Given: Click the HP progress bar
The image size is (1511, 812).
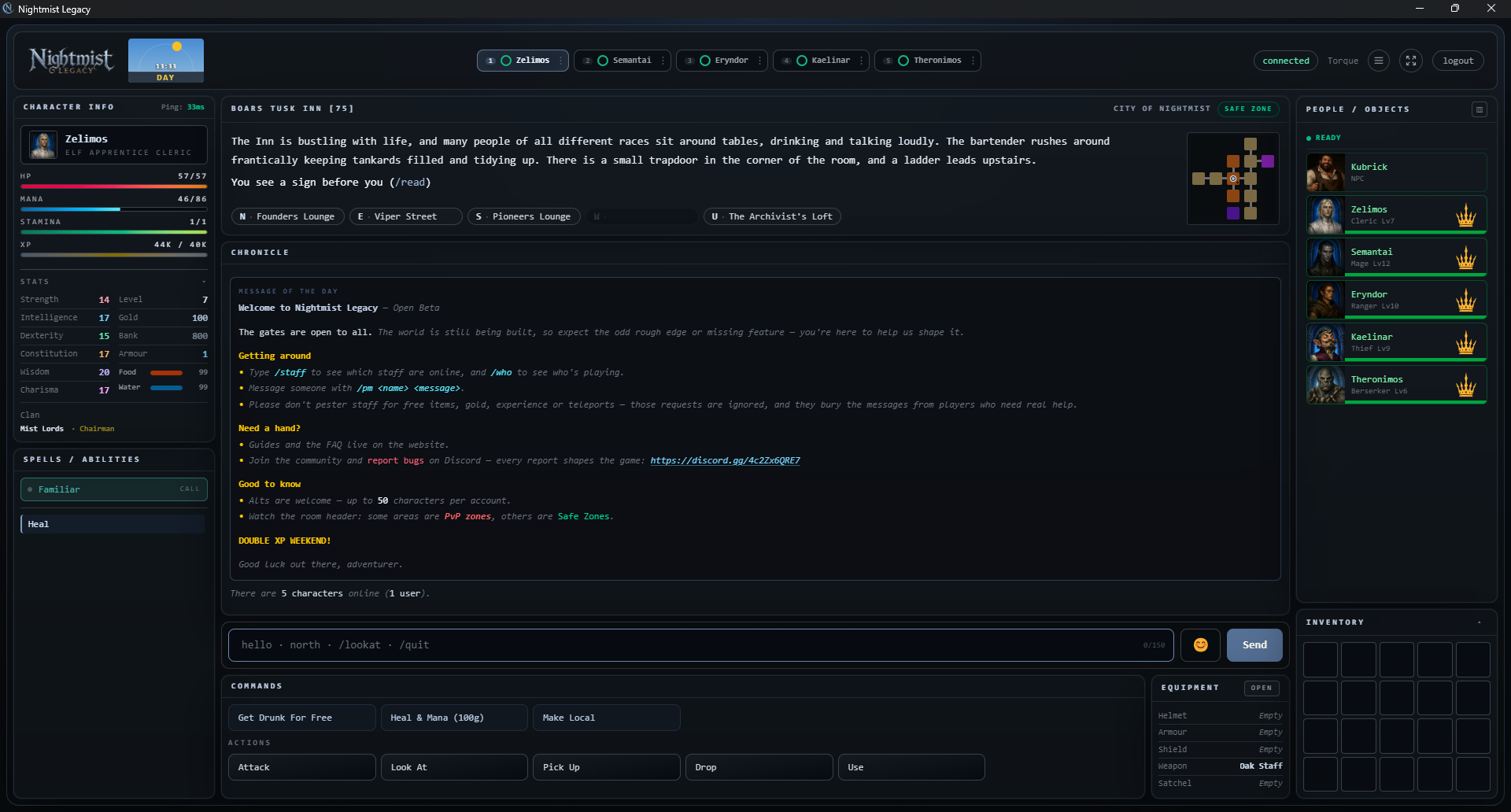Looking at the screenshot, I should [114, 186].
